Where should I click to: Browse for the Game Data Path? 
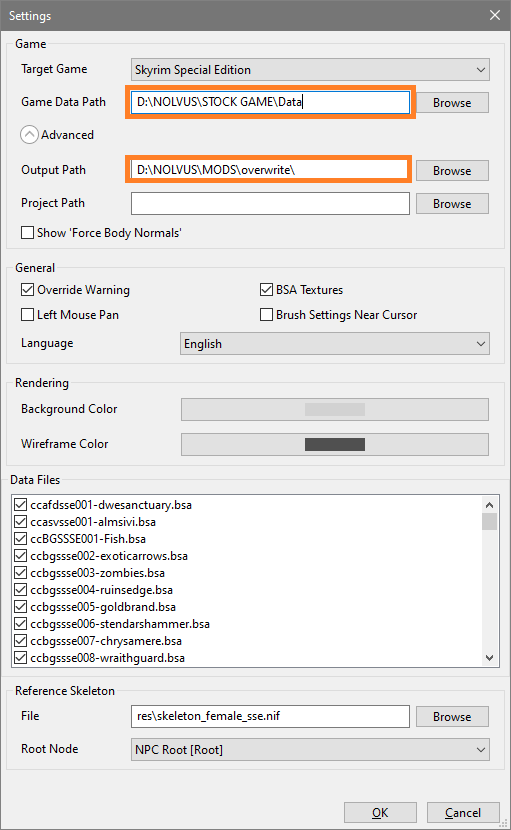click(x=452, y=103)
